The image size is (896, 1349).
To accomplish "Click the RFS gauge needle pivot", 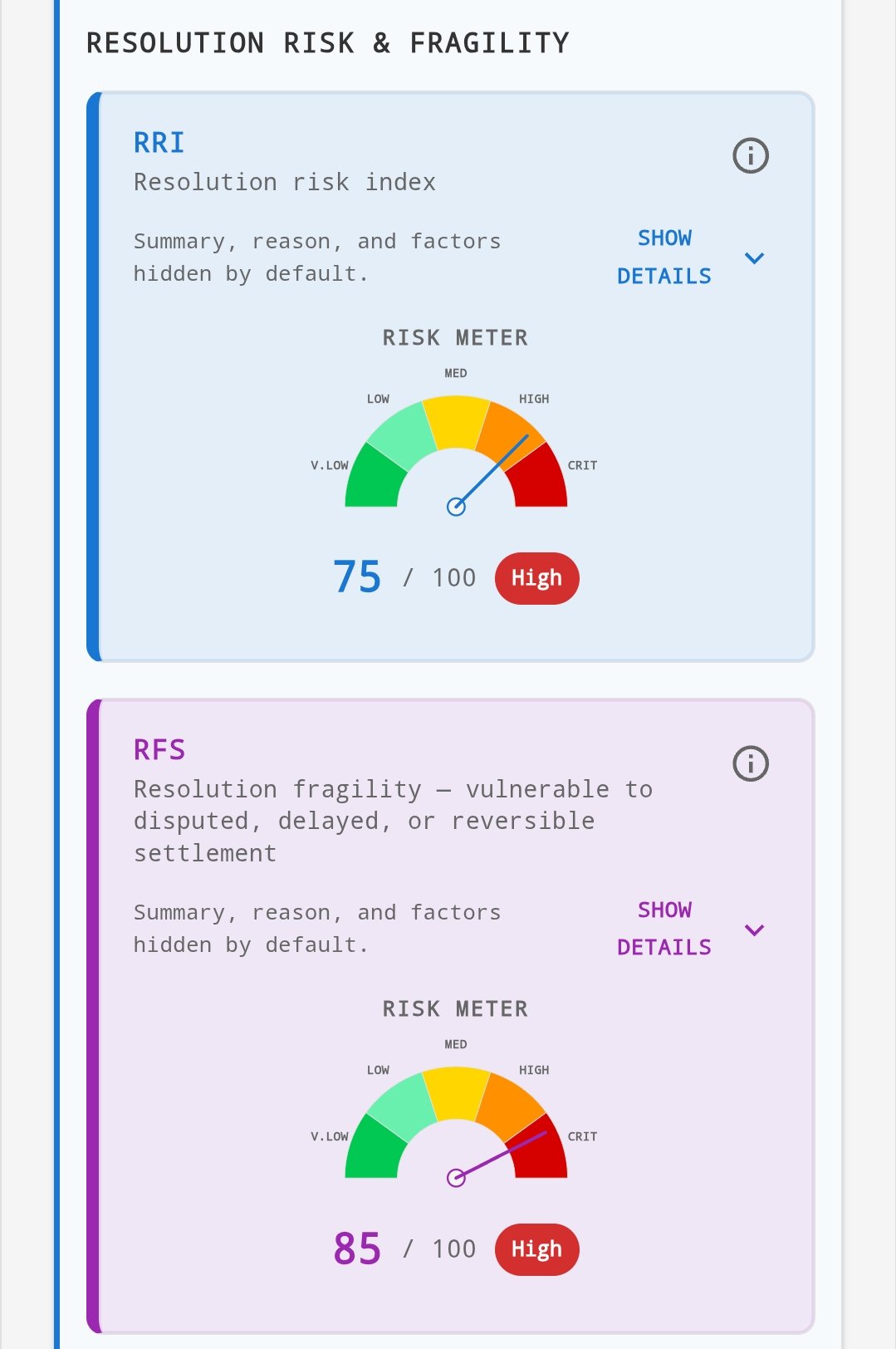I will (456, 1178).
